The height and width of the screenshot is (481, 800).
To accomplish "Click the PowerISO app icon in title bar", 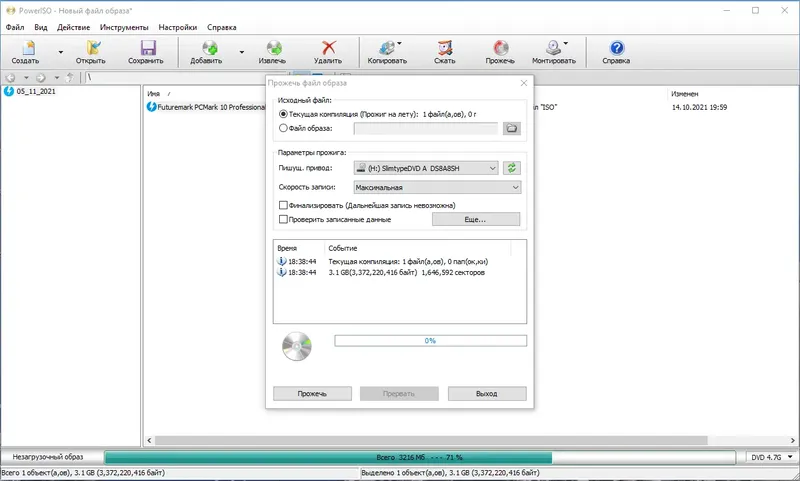I will point(10,10).
